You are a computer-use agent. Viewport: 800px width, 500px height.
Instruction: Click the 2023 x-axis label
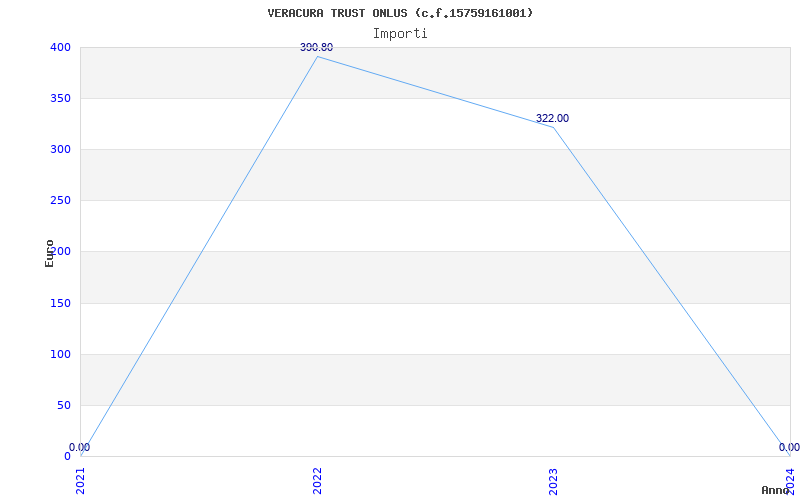[x=554, y=482]
